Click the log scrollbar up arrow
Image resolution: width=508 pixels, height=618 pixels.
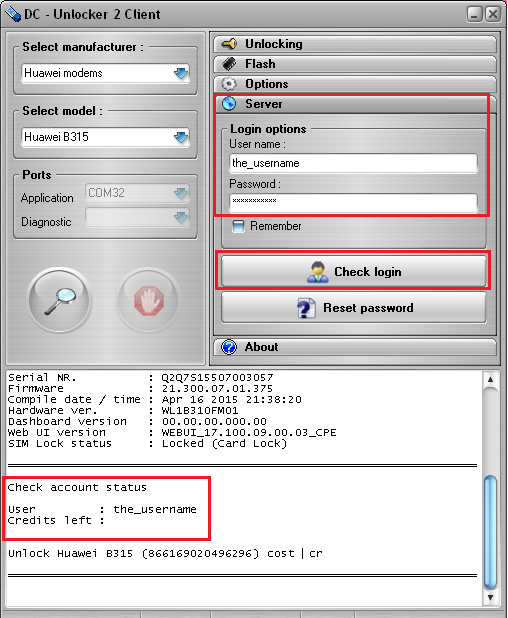tap(490, 379)
